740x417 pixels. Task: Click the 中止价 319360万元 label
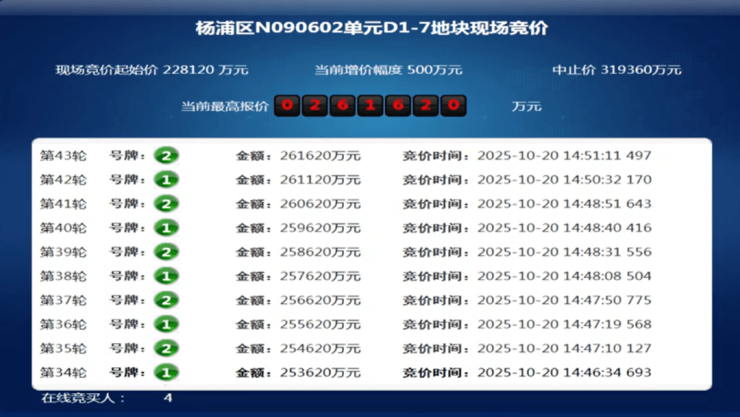click(617, 70)
